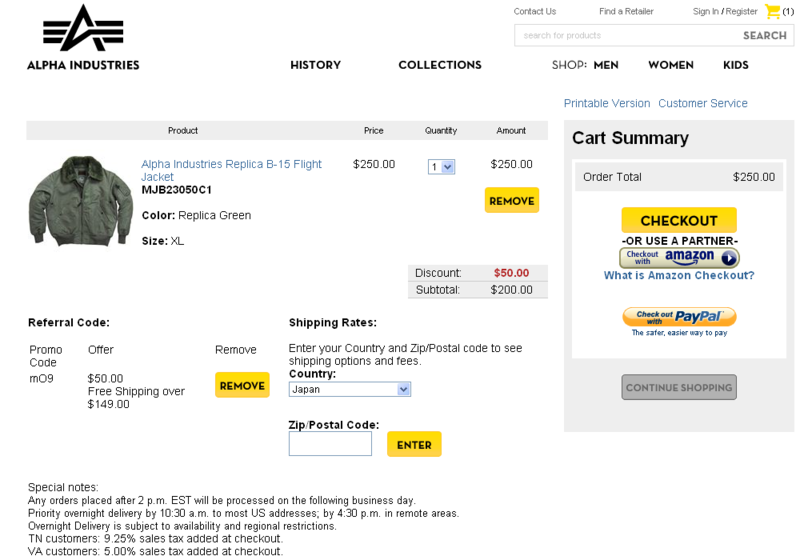800x560 pixels.
Task: Open the Quantity dropdown
Action: point(441,167)
